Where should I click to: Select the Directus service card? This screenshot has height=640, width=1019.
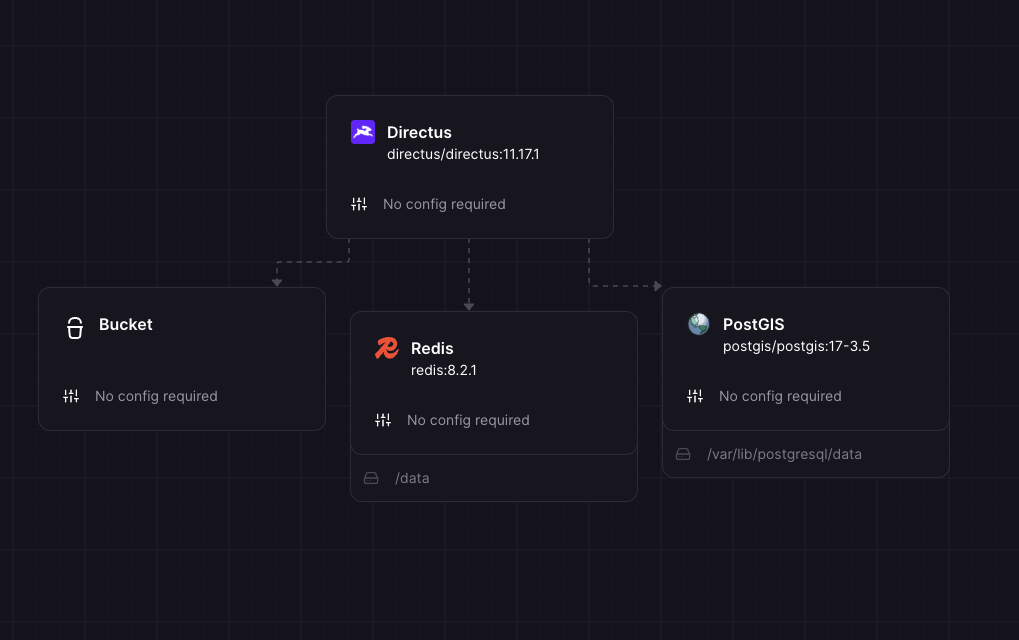(470, 167)
